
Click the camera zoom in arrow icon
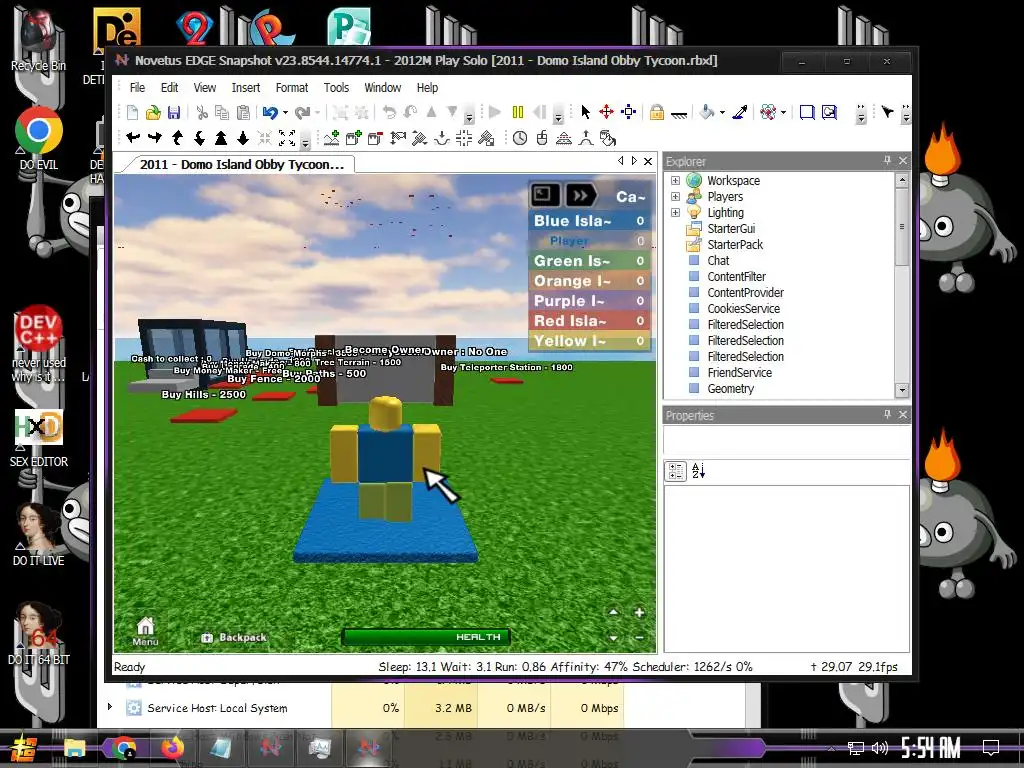221,138
